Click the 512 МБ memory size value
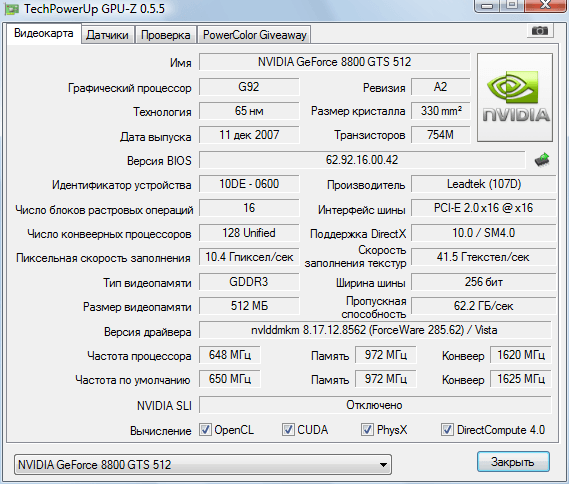 (249, 306)
